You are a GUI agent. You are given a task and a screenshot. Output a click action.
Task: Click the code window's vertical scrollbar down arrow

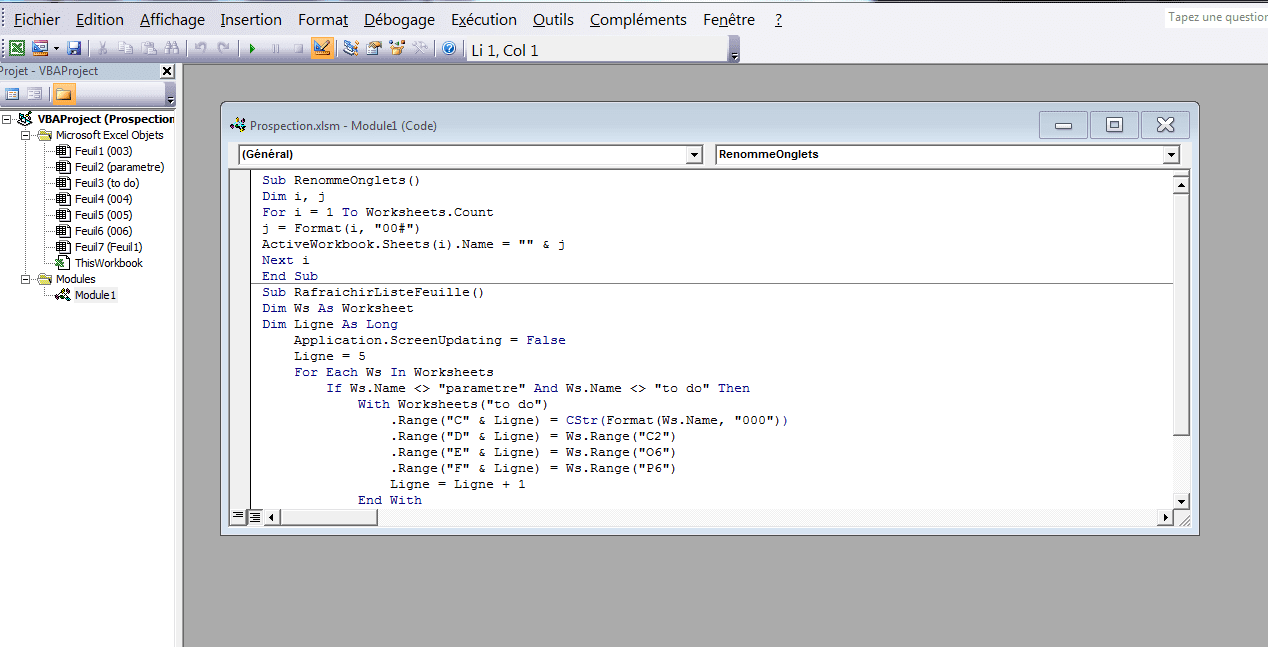pyautogui.click(x=1181, y=500)
